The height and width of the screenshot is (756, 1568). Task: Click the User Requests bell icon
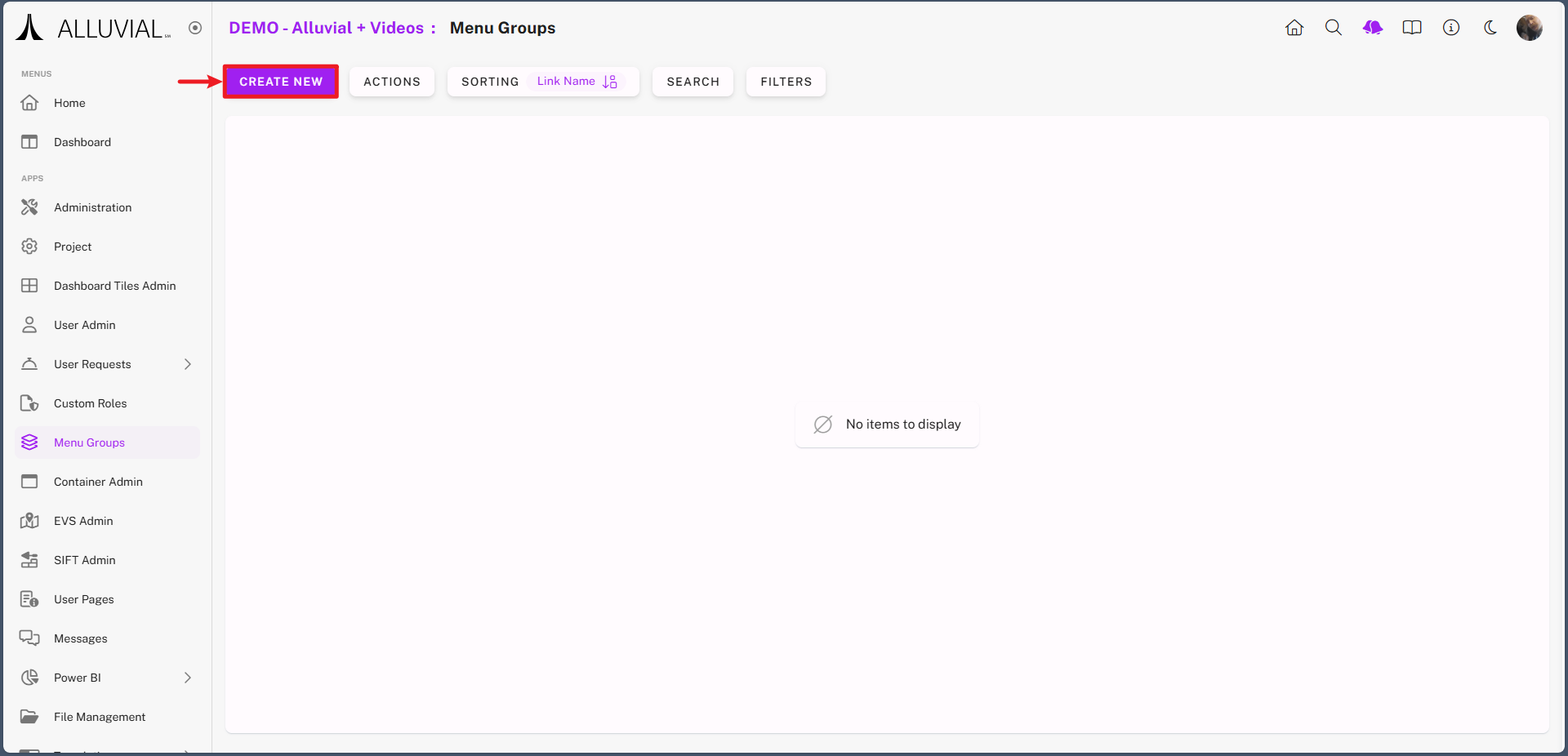coord(29,364)
